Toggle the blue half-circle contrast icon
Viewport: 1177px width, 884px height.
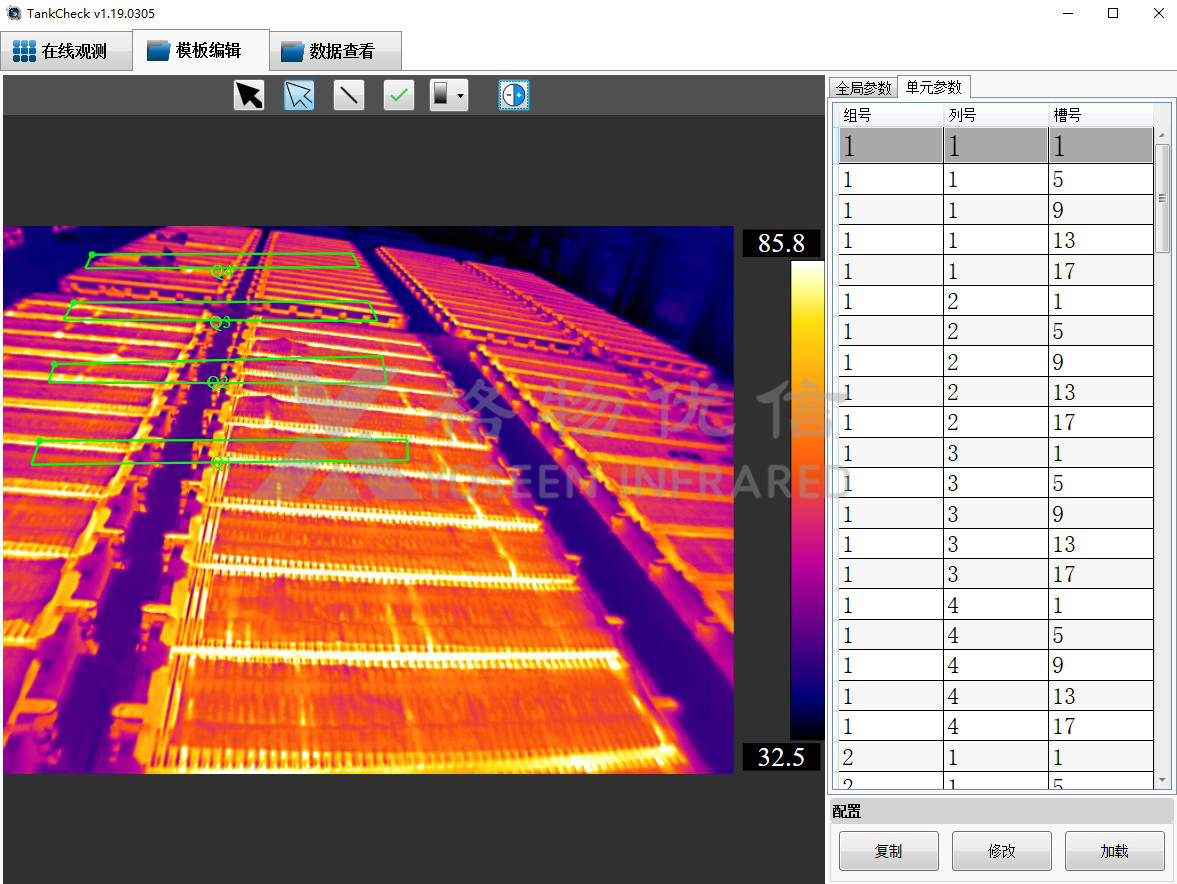click(x=514, y=95)
